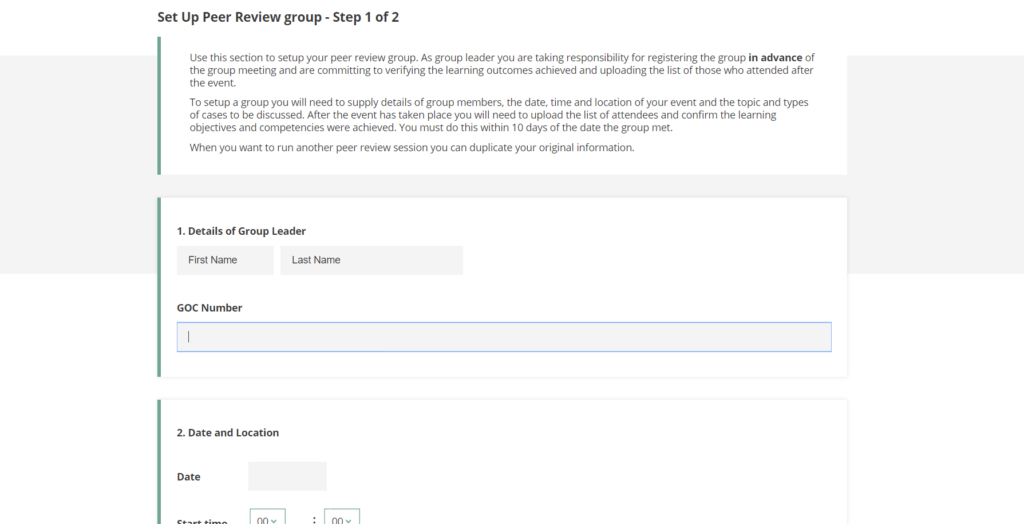
Task: Click the sentence about duplicating original information
Action: [x=412, y=148]
